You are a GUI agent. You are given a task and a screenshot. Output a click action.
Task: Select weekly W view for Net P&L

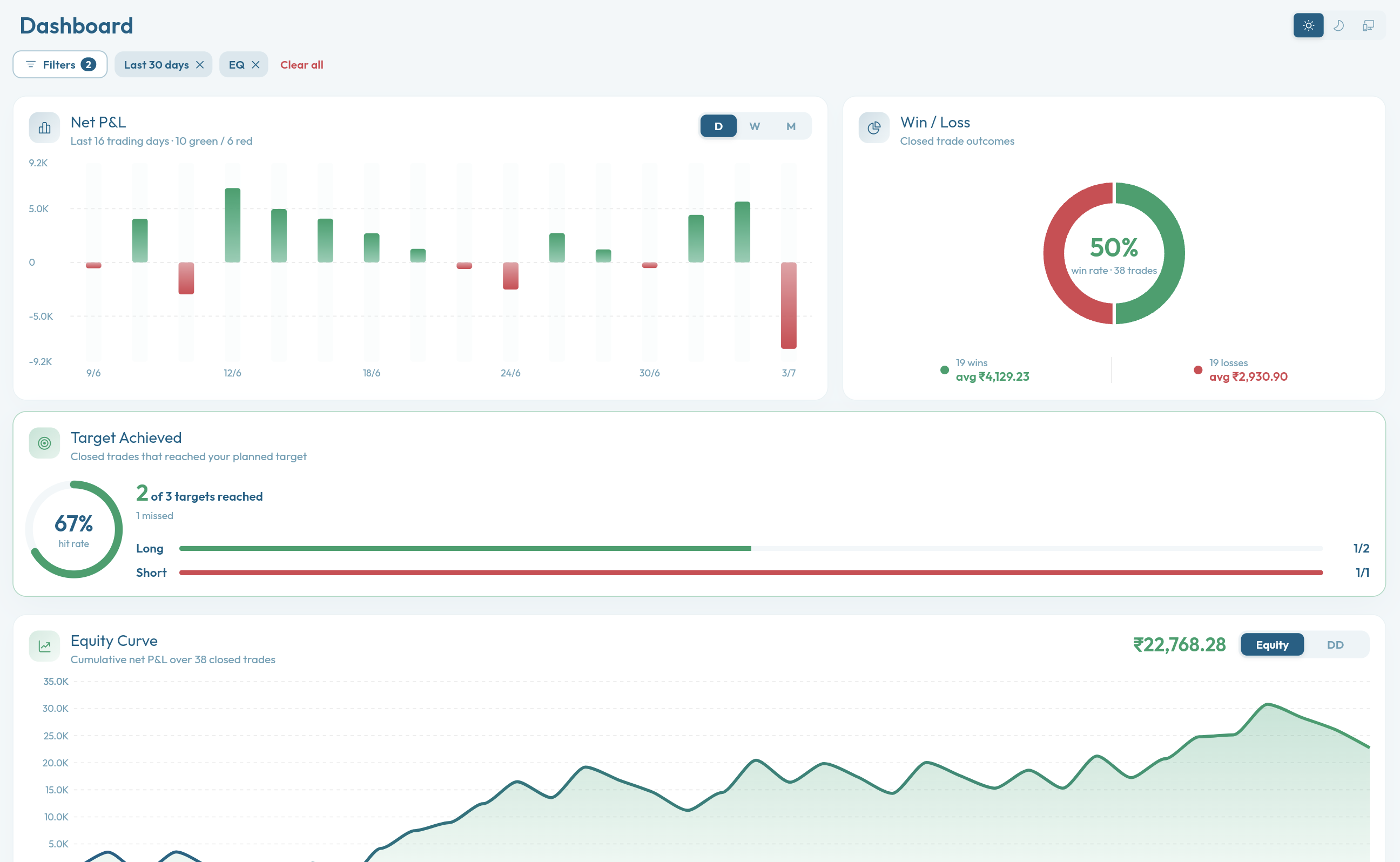[x=755, y=126]
